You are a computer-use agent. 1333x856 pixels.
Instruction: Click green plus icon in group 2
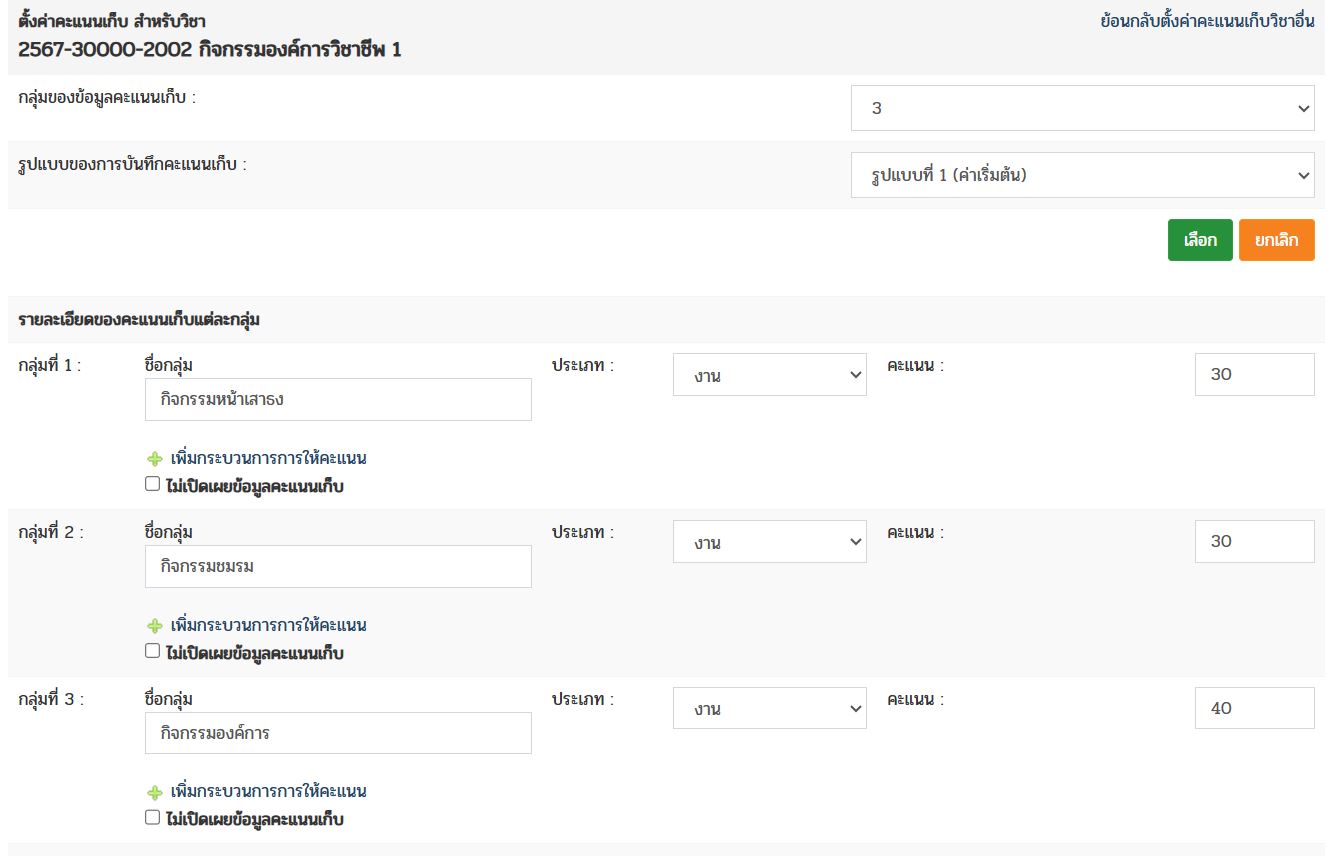tap(154, 626)
